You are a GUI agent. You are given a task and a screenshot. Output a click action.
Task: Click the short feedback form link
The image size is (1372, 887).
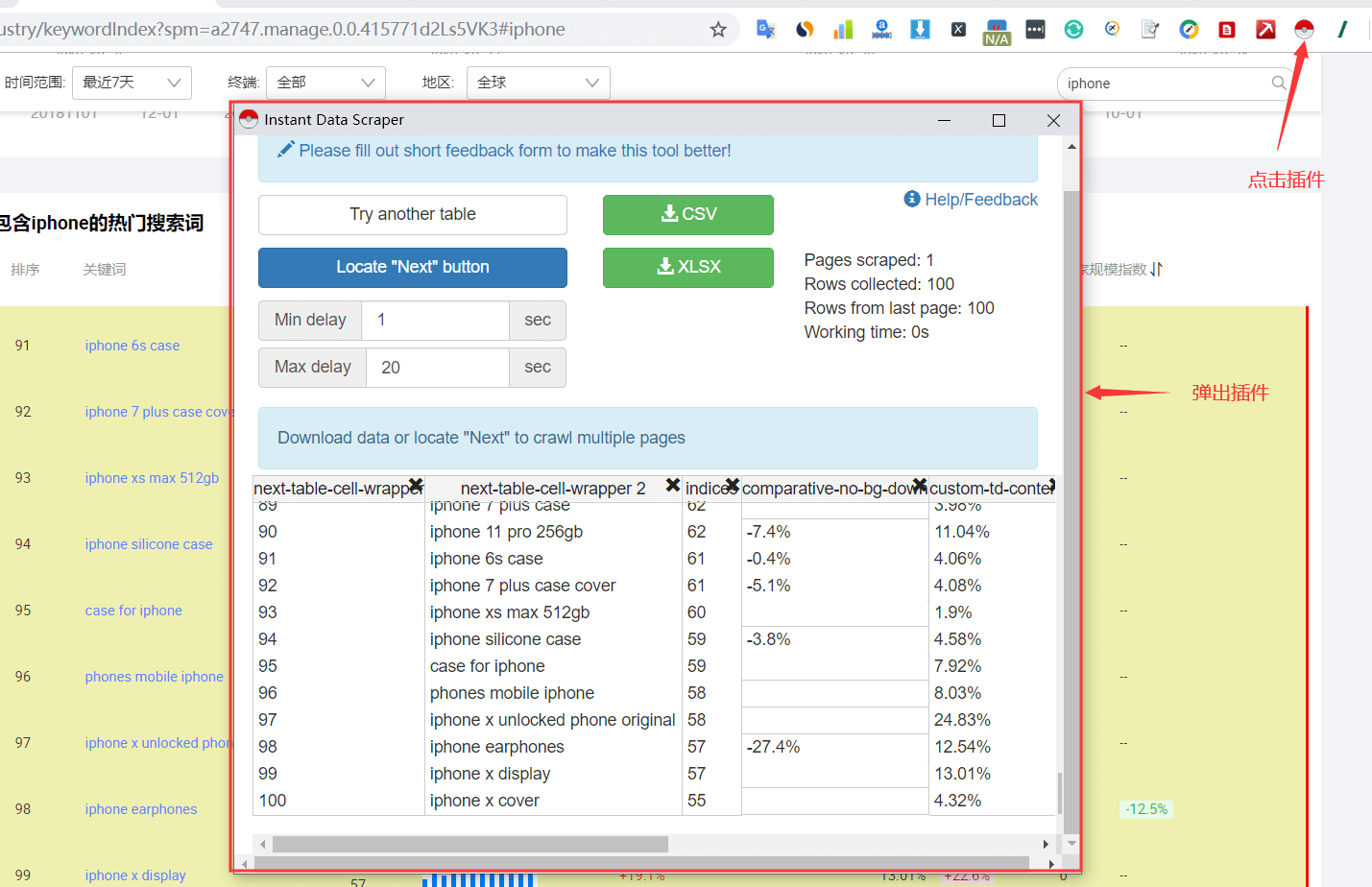(x=514, y=151)
